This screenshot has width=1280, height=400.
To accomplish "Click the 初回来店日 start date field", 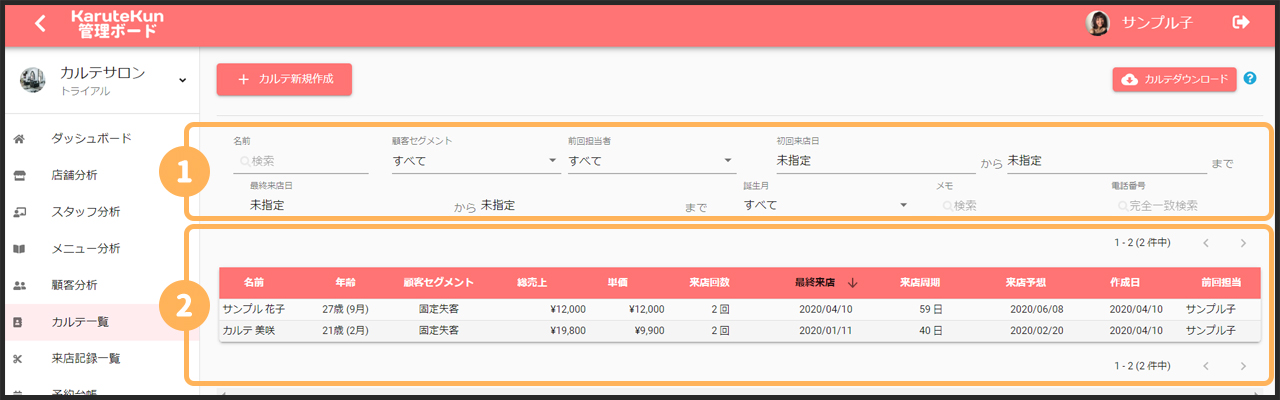I will 875,160.
